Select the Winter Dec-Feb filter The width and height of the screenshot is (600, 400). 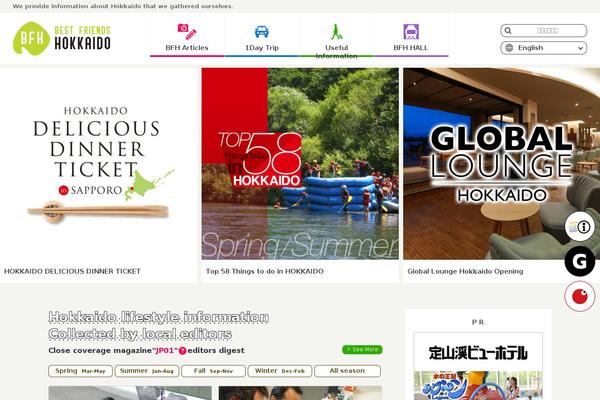click(x=280, y=371)
